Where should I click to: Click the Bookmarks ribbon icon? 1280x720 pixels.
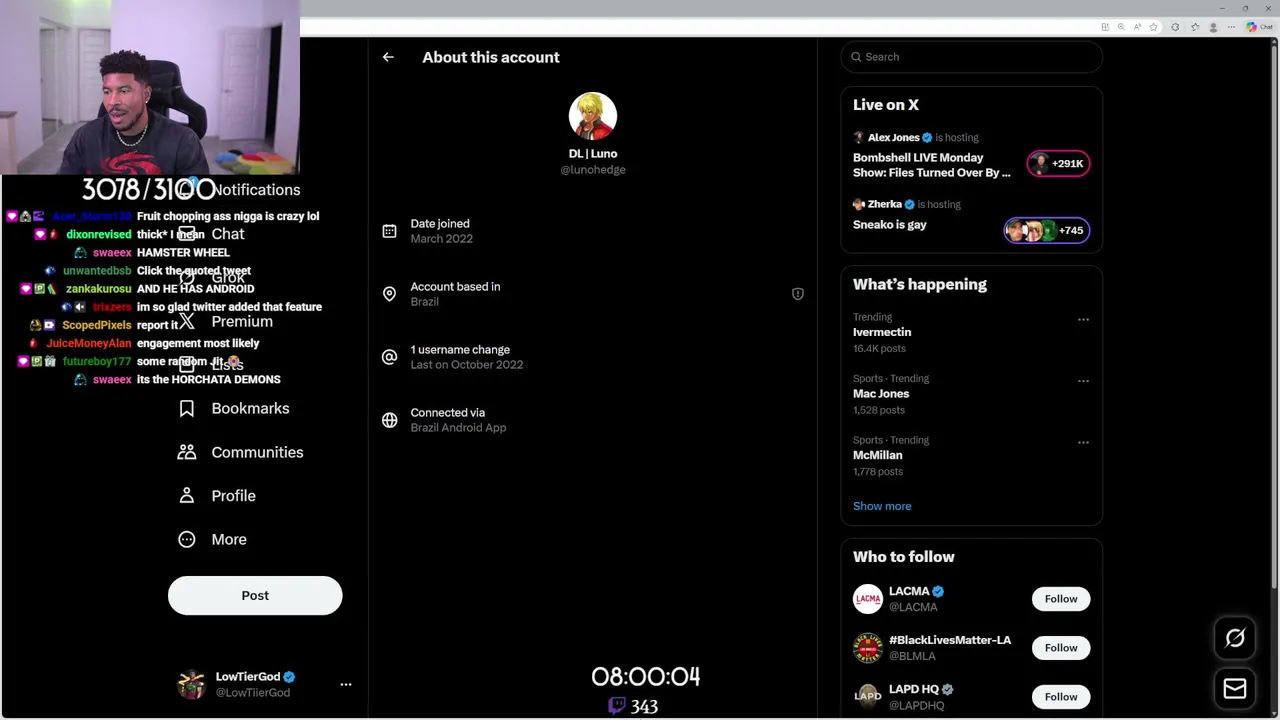[x=187, y=408]
